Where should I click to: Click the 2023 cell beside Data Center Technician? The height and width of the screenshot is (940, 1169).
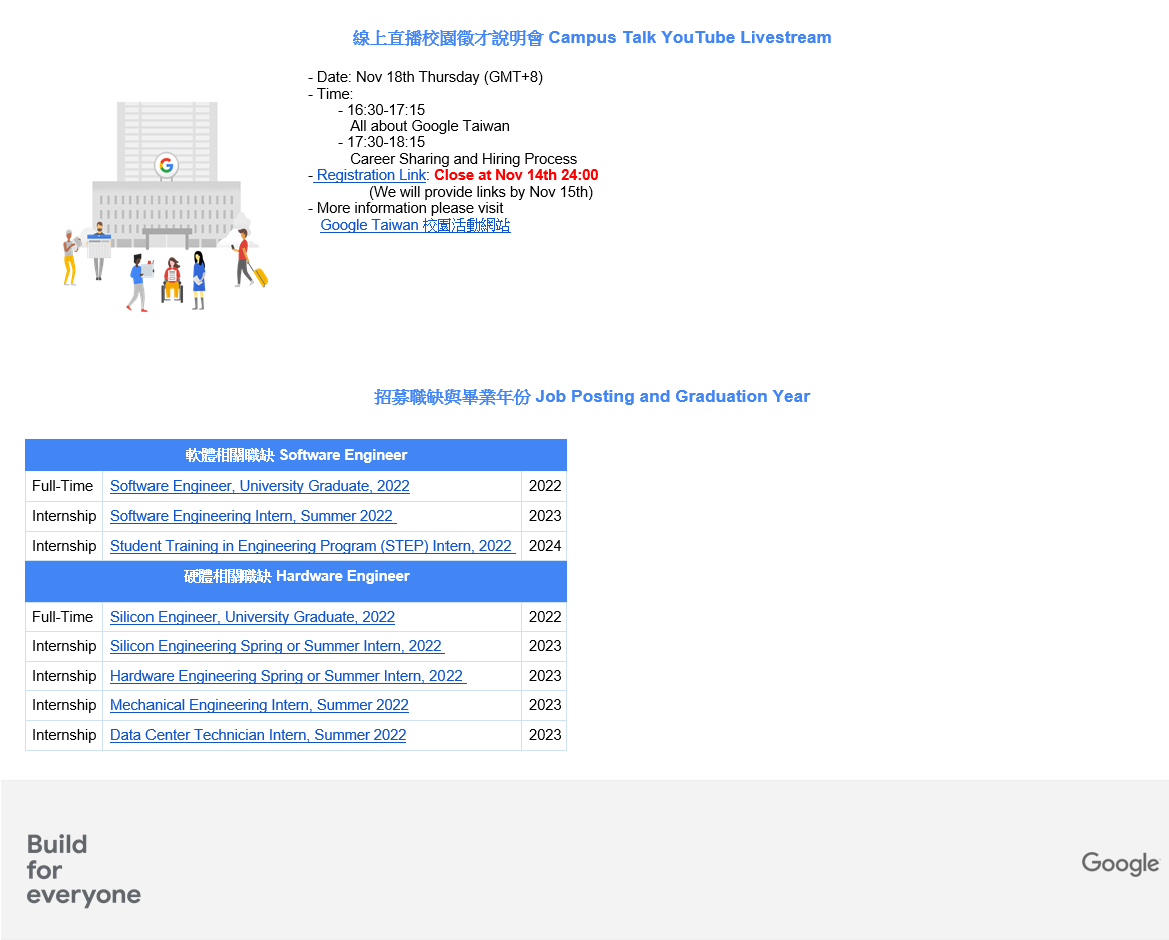[x=544, y=735]
